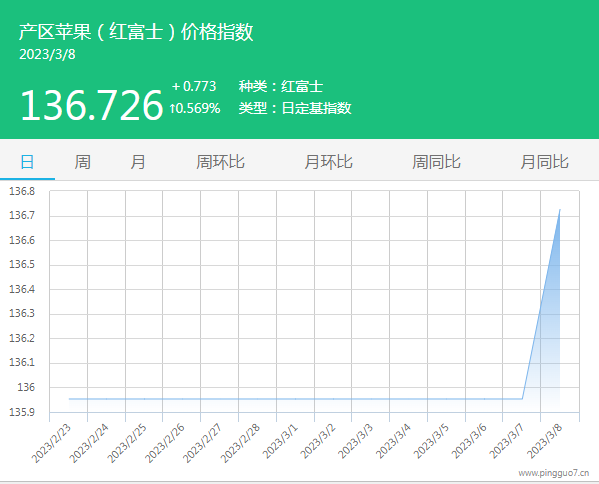Click the 136.8 y-axis label
This screenshot has width=599, height=484.
click(x=22, y=191)
